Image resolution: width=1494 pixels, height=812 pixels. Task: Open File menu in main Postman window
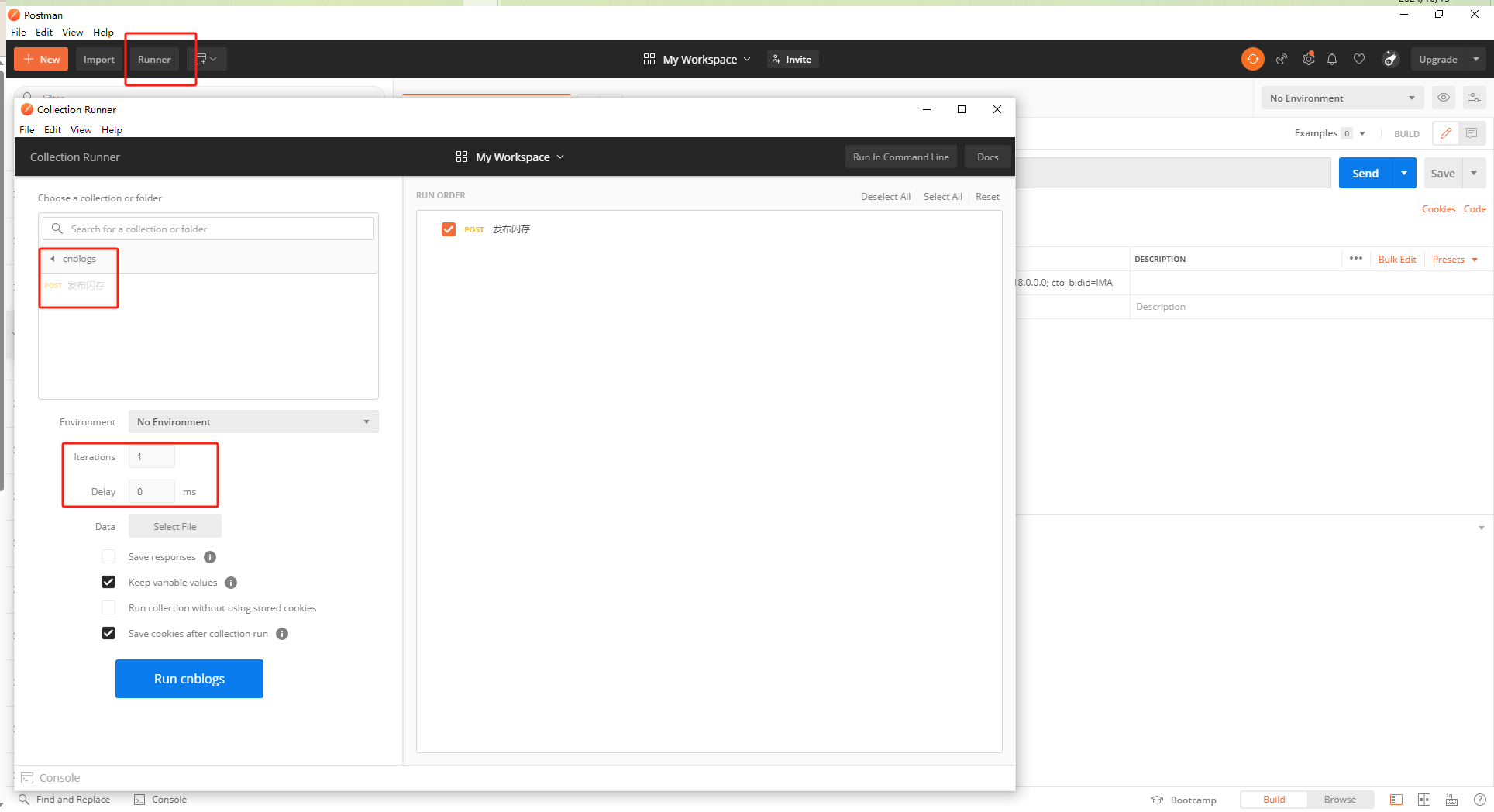[x=19, y=33]
